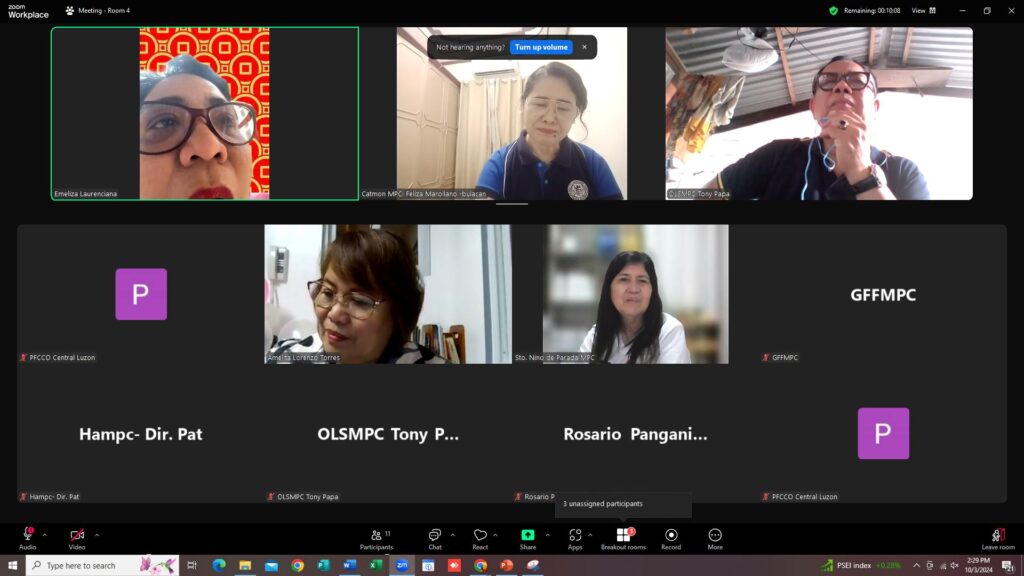The width and height of the screenshot is (1024, 576).
Task: Click the 3 unassigned participants tooltip
Action: coord(623,504)
